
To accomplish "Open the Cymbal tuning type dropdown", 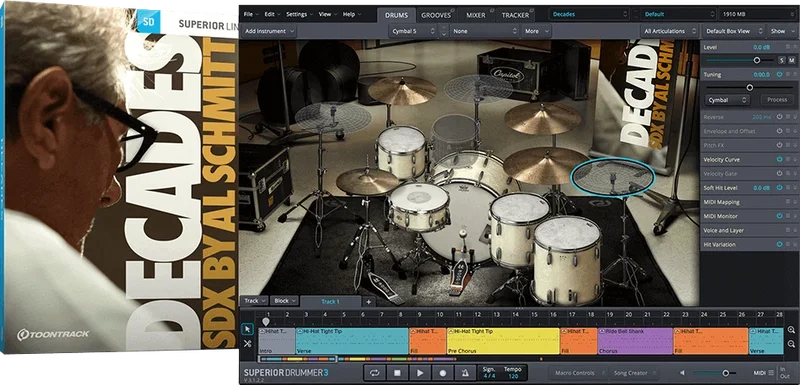I will coord(727,100).
